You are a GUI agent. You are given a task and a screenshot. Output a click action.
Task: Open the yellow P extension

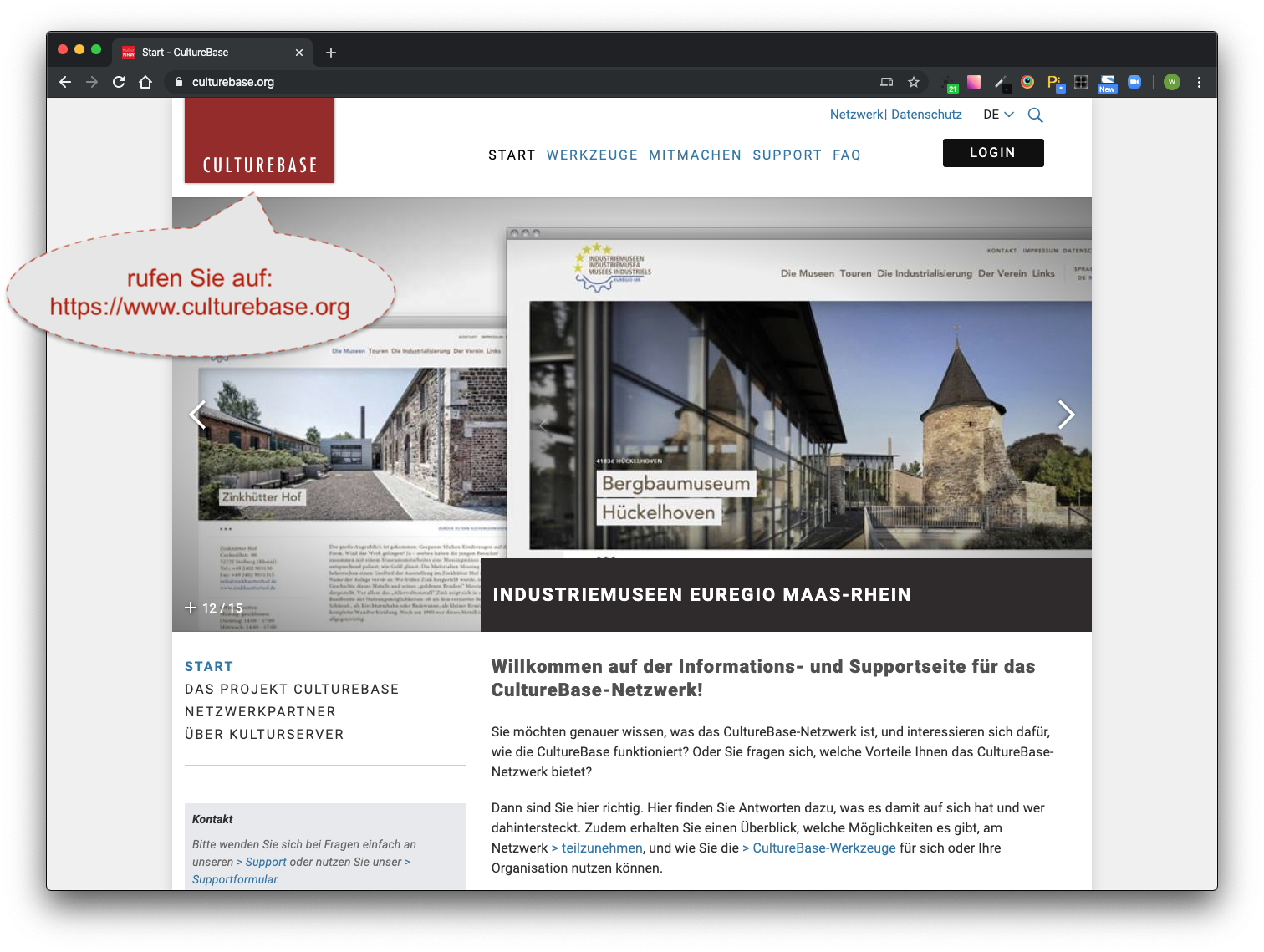1055,83
